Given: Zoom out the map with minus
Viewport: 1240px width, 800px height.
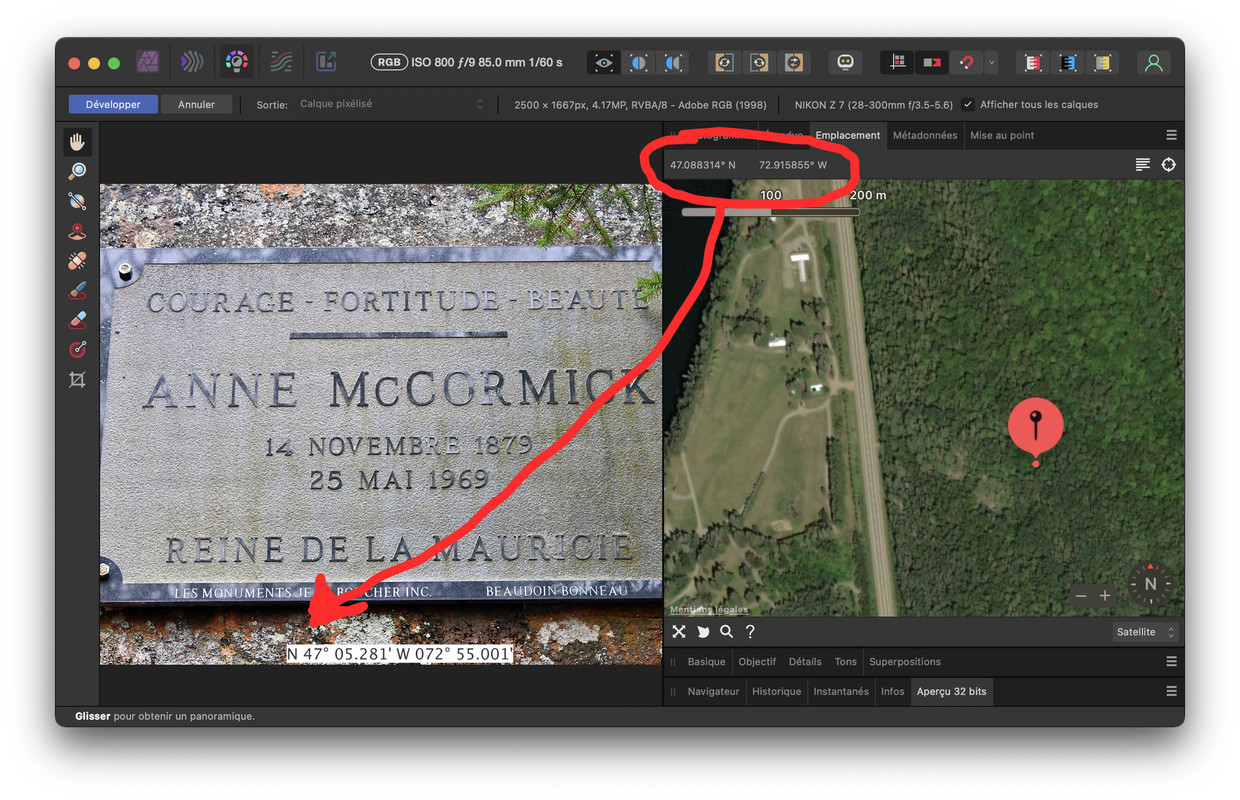Looking at the screenshot, I should (x=1081, y=596).
